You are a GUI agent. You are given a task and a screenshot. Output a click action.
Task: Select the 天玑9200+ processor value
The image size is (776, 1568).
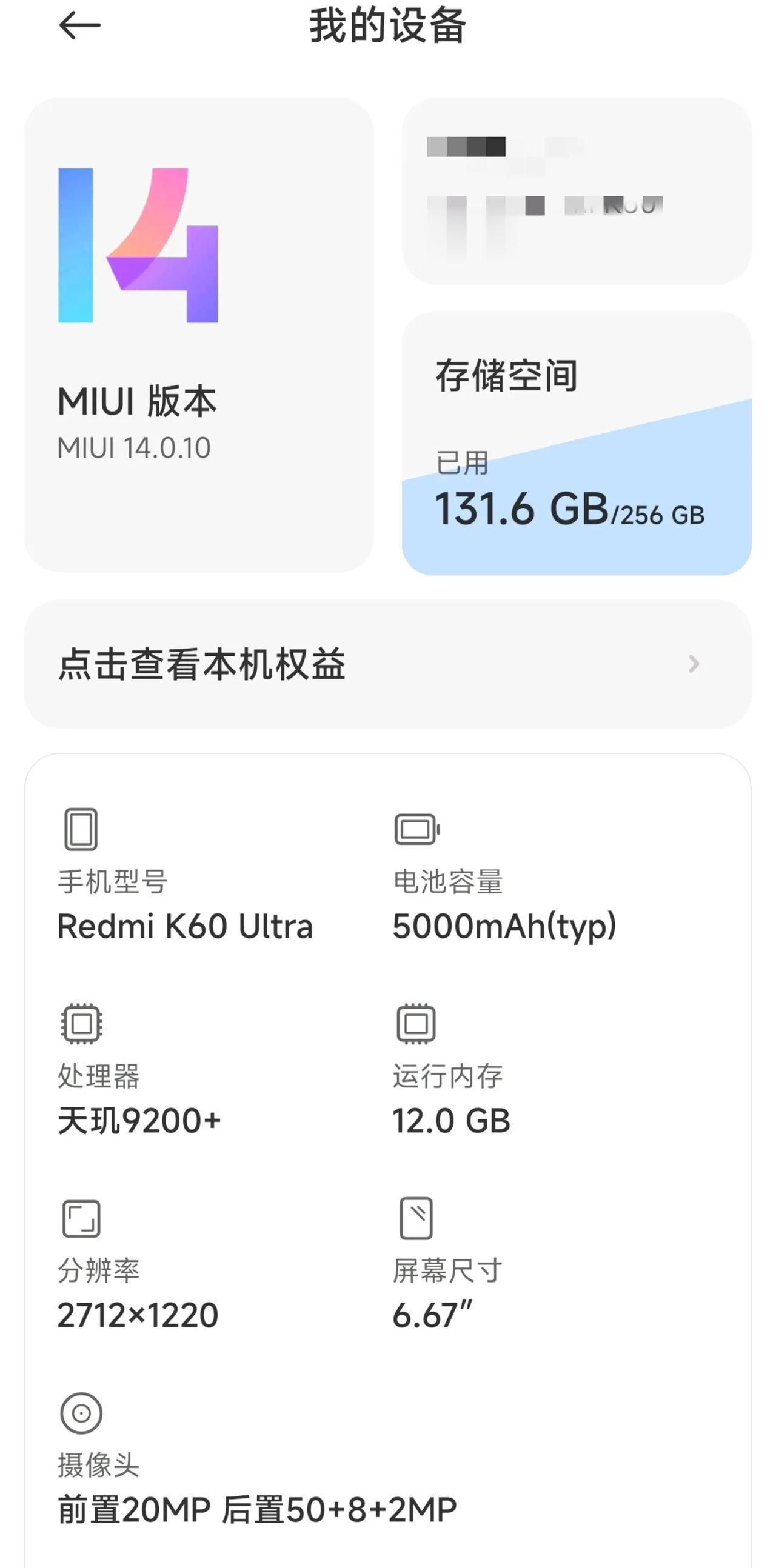(x=139, y=1121)
